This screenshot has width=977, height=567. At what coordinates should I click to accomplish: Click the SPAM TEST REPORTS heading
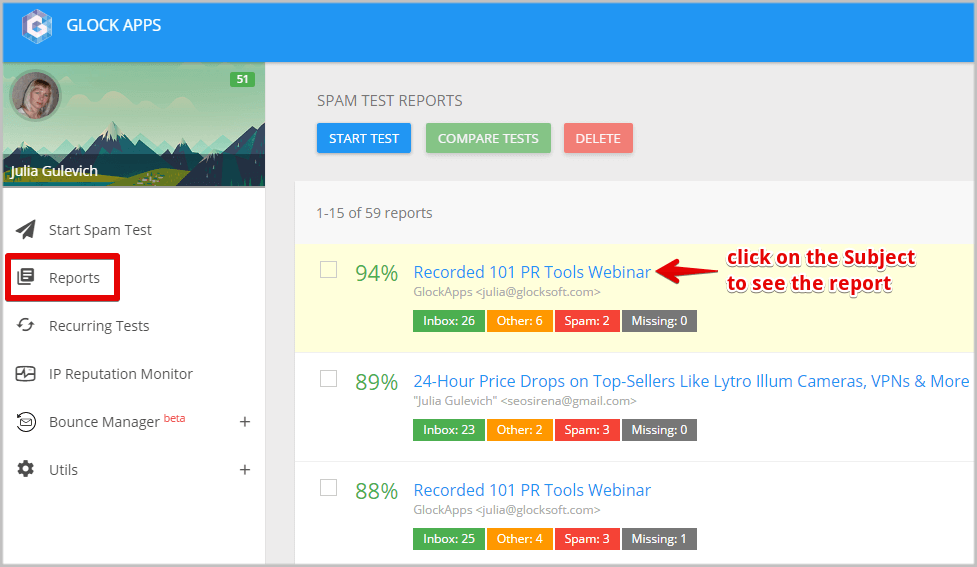[389, 101]
